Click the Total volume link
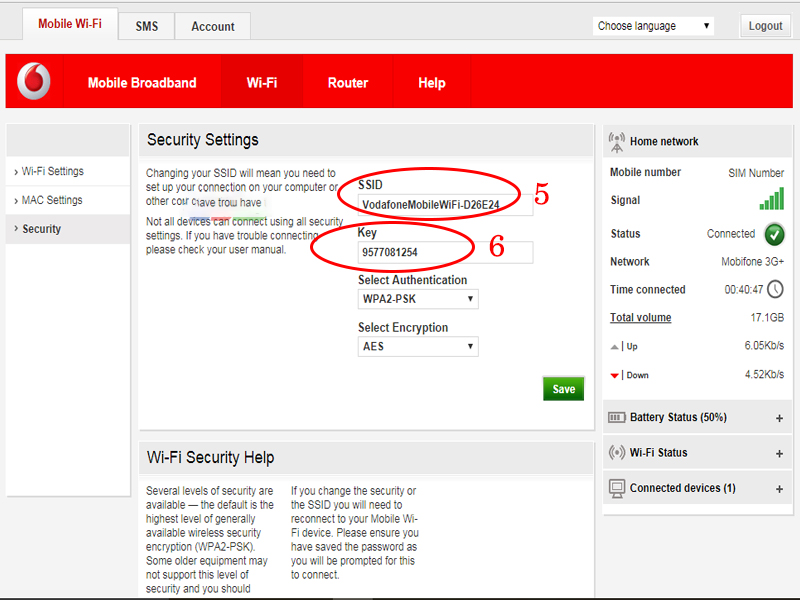Image resolution: width=800 pixels, height=600 pixels. (x=641, y=318)
